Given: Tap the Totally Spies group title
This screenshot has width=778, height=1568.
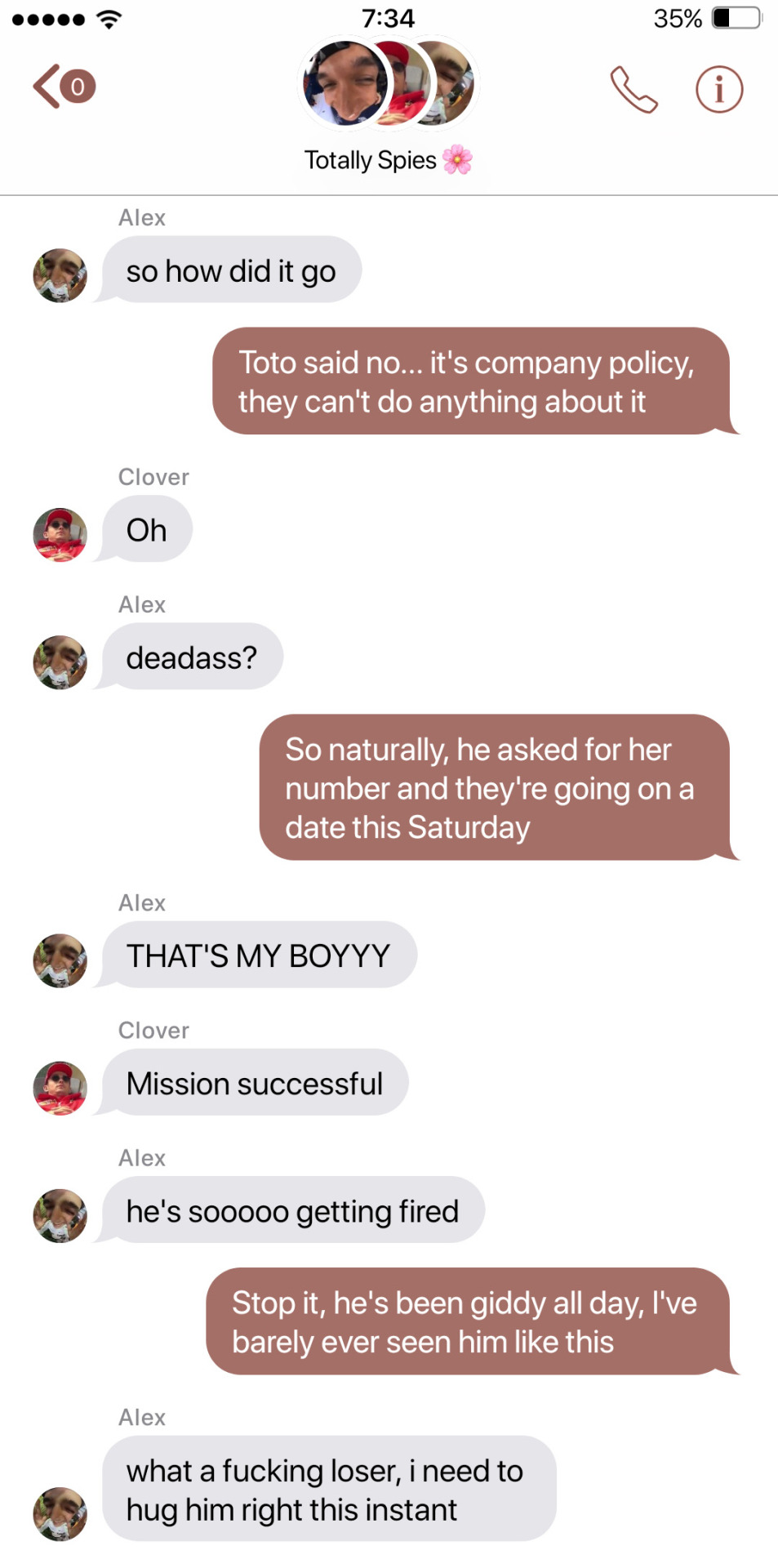Looking at the screenshot, I should pyautogui.click(x=388, y=160).
